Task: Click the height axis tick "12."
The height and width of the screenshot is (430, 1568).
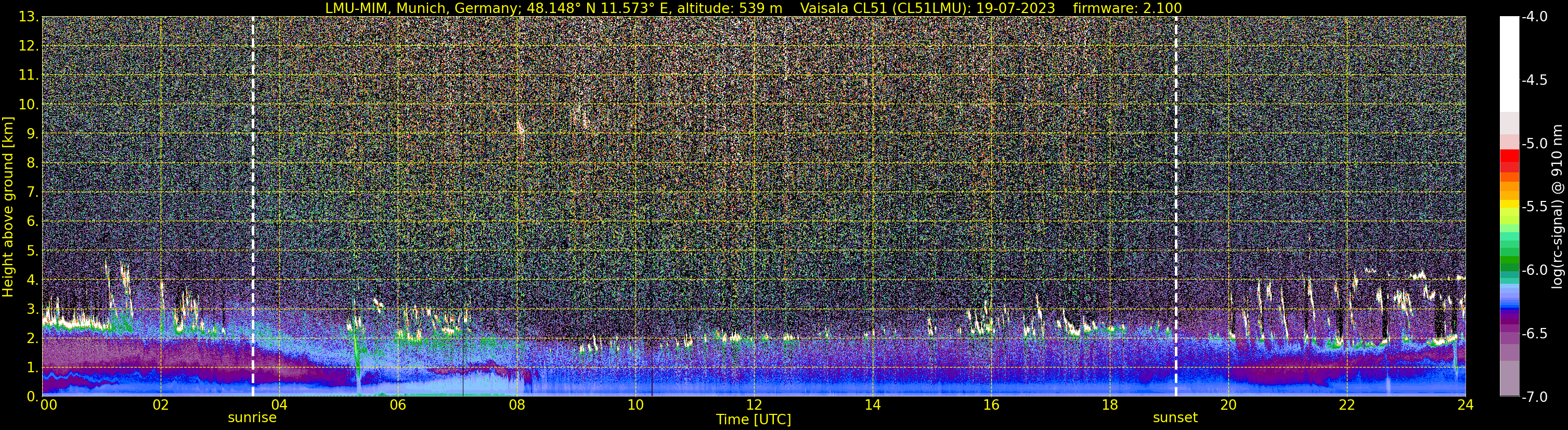Action: point(29,46)
